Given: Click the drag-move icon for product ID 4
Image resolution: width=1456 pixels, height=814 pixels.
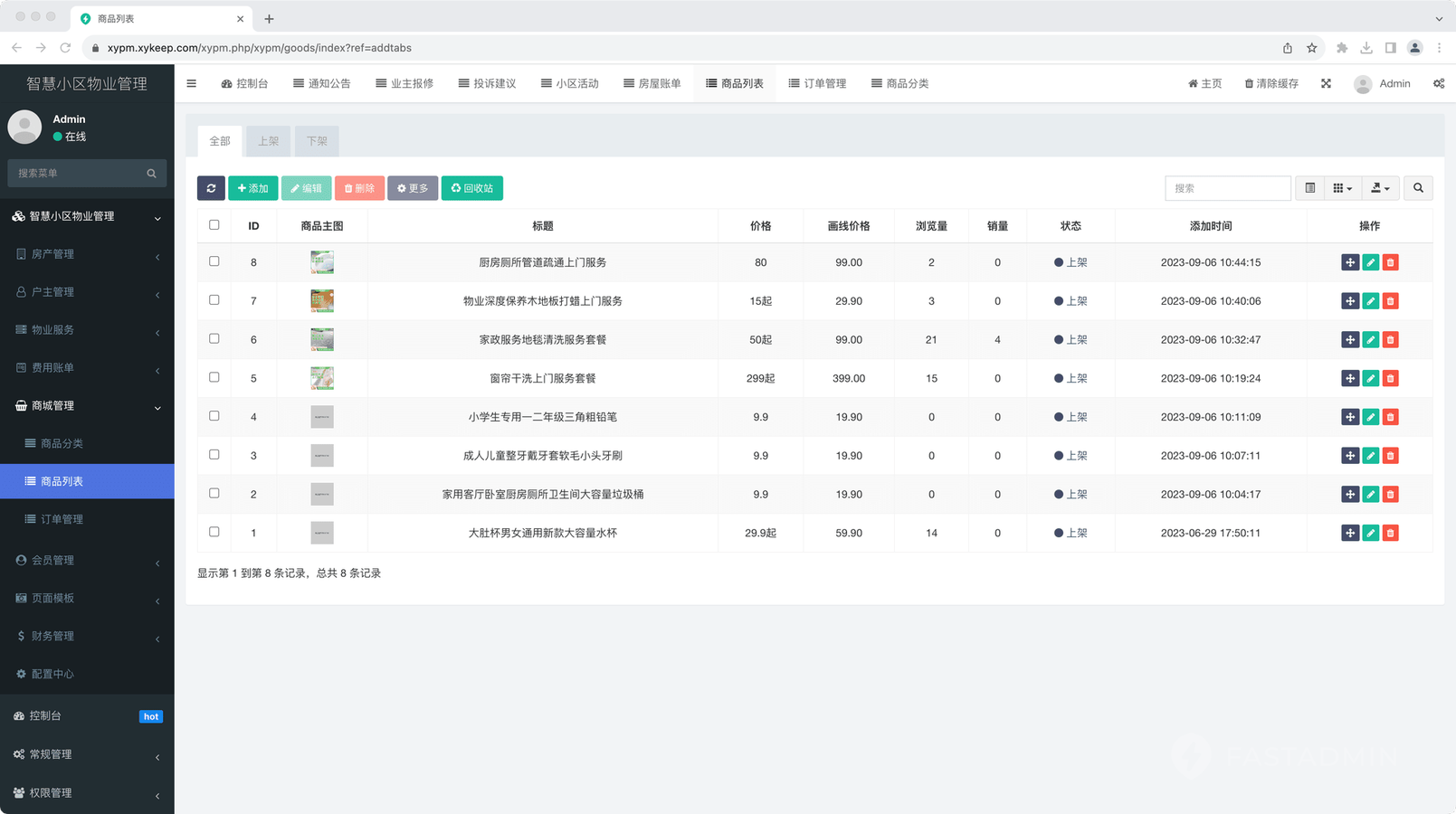Looking at the screenshot, I should coord(1350,417).
